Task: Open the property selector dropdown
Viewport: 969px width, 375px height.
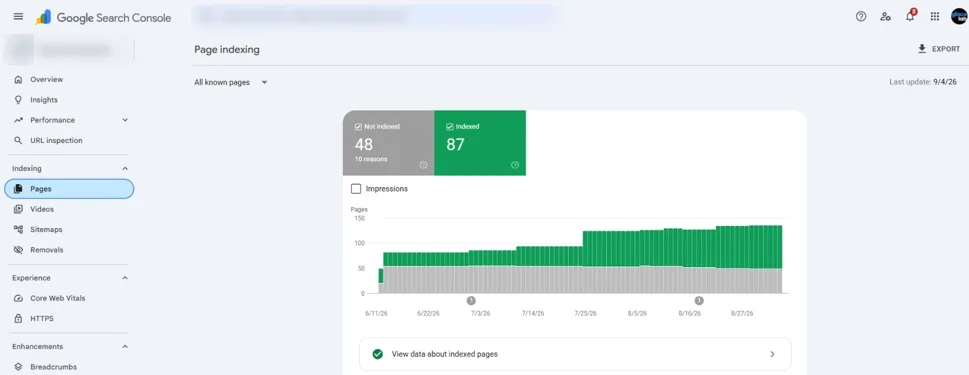Action: [69, 50]
